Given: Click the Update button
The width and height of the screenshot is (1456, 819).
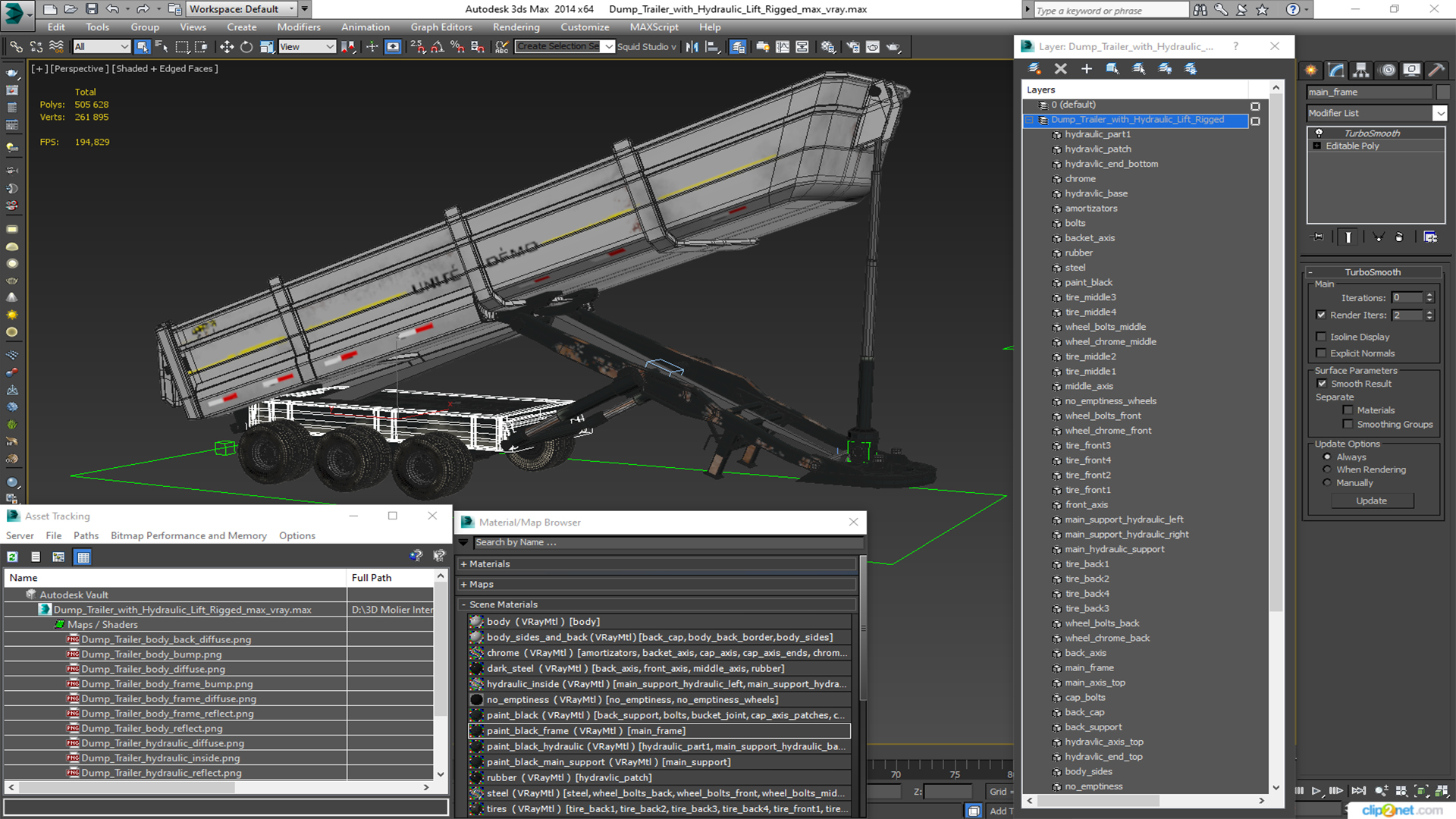Looking at the screenshot, I should (x=1371, y=500).
